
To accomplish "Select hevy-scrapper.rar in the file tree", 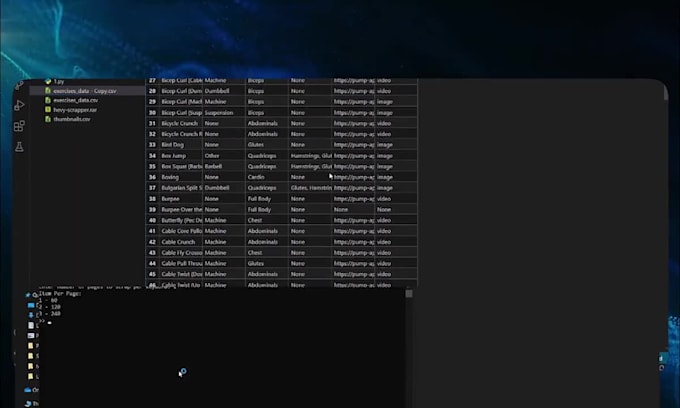I will tap(75, 110).
